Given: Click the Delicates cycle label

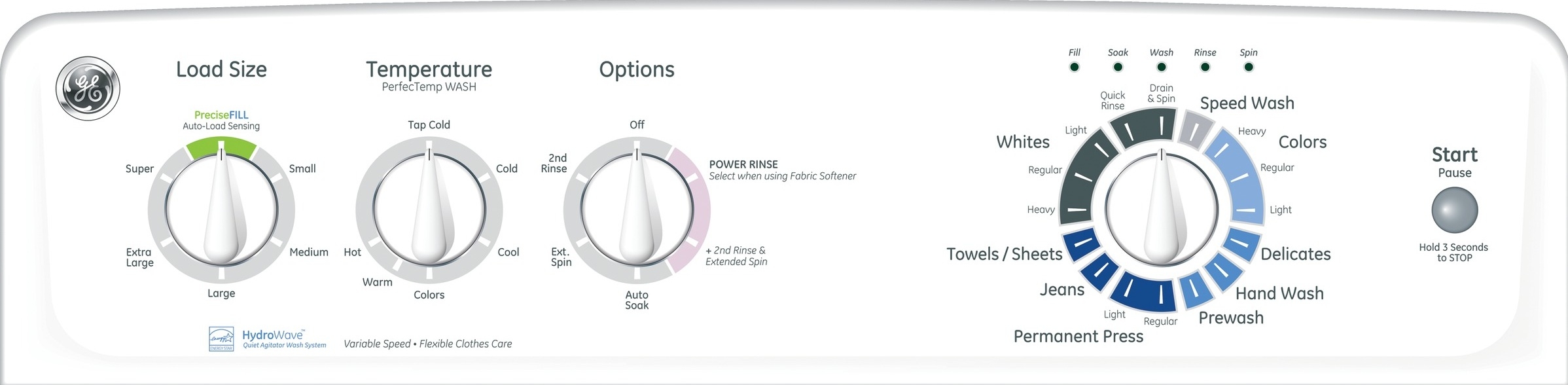Looking at the screenshot, I should click(1295, 254).
